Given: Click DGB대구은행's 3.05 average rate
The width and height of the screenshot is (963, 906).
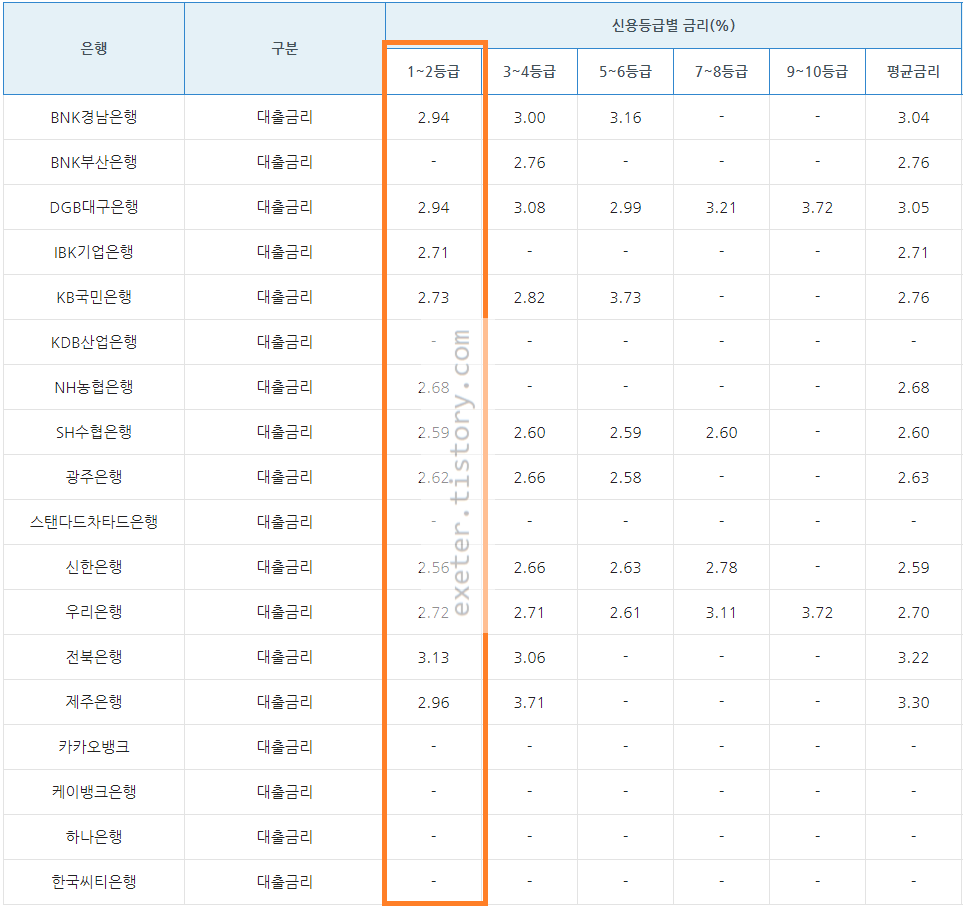Looking at the screenshot, I should pos(913,208).
